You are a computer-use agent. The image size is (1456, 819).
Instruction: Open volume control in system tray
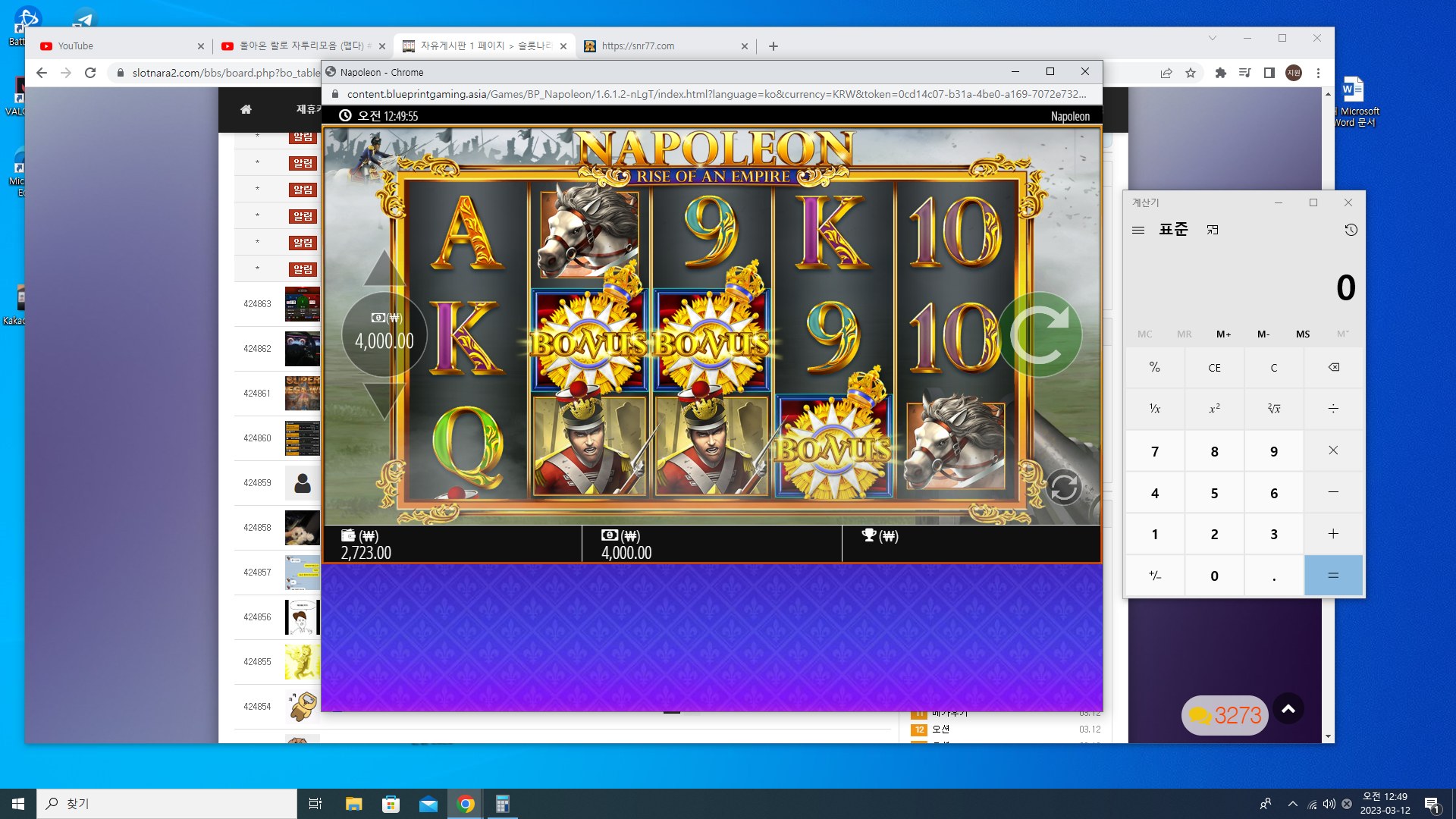point(1329,804)
